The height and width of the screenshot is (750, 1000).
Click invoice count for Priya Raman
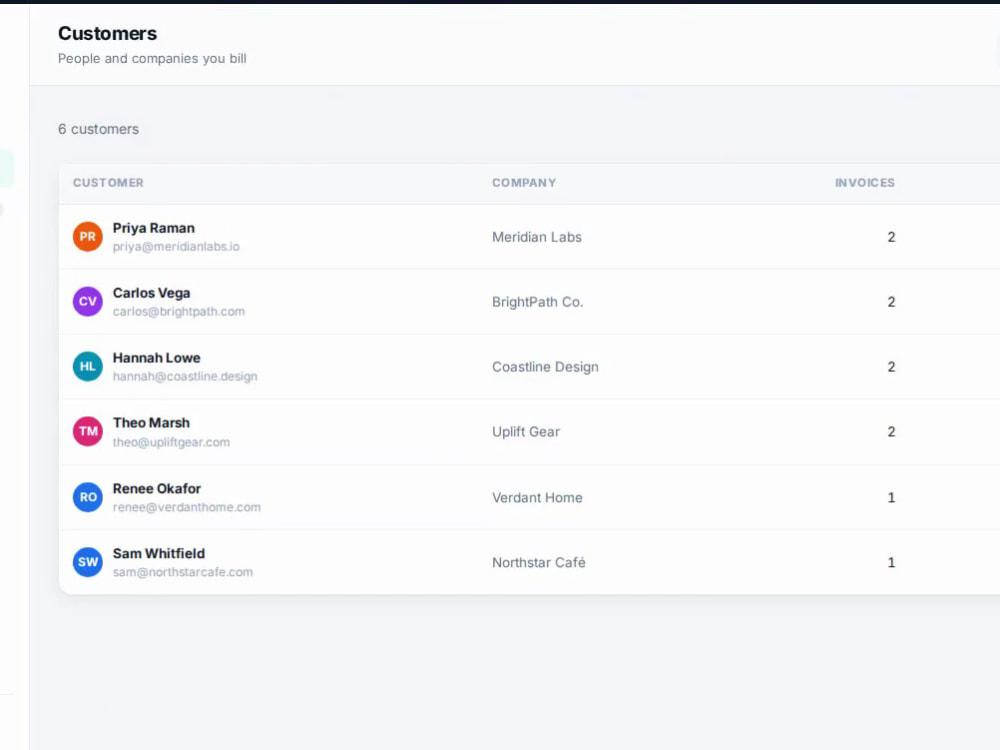tap(891, 237)
